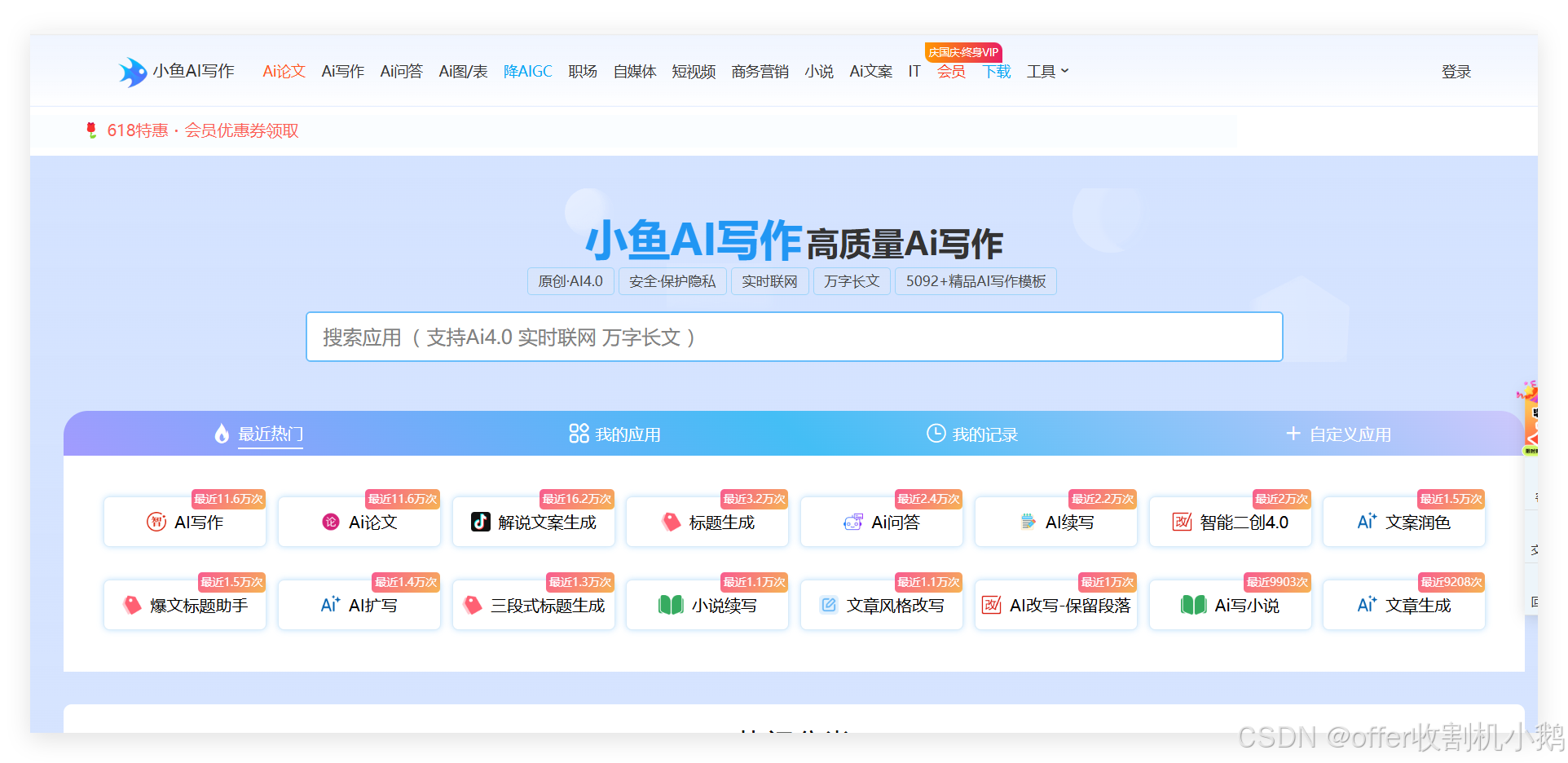The height and width of the screenshot is (763, 1568).
Task: Click the 最近3.2万次 badge on 标题生成
Action: [x=755, y=499]
